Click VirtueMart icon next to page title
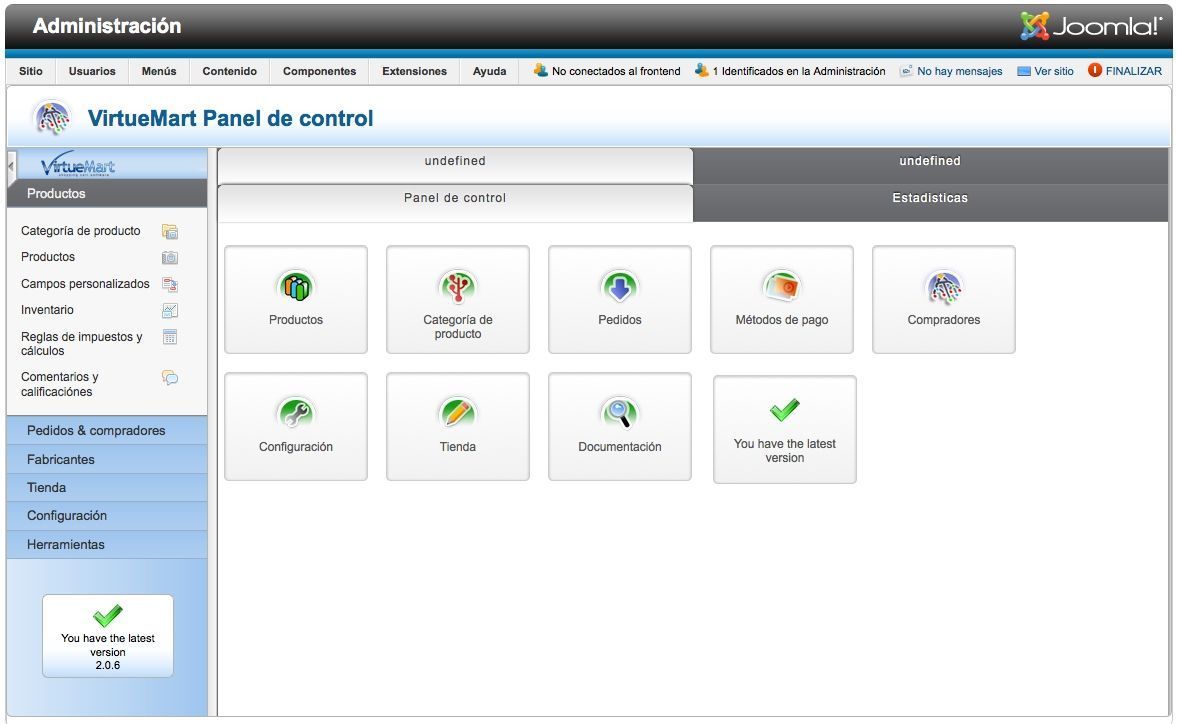The image size is (1177, 724). pos(52,119)
